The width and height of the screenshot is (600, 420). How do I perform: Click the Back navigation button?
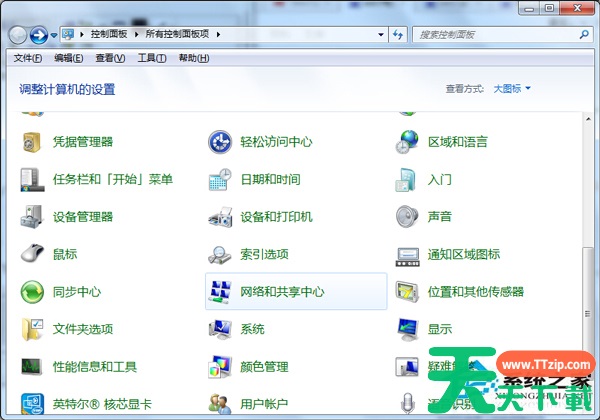point(18,35)
